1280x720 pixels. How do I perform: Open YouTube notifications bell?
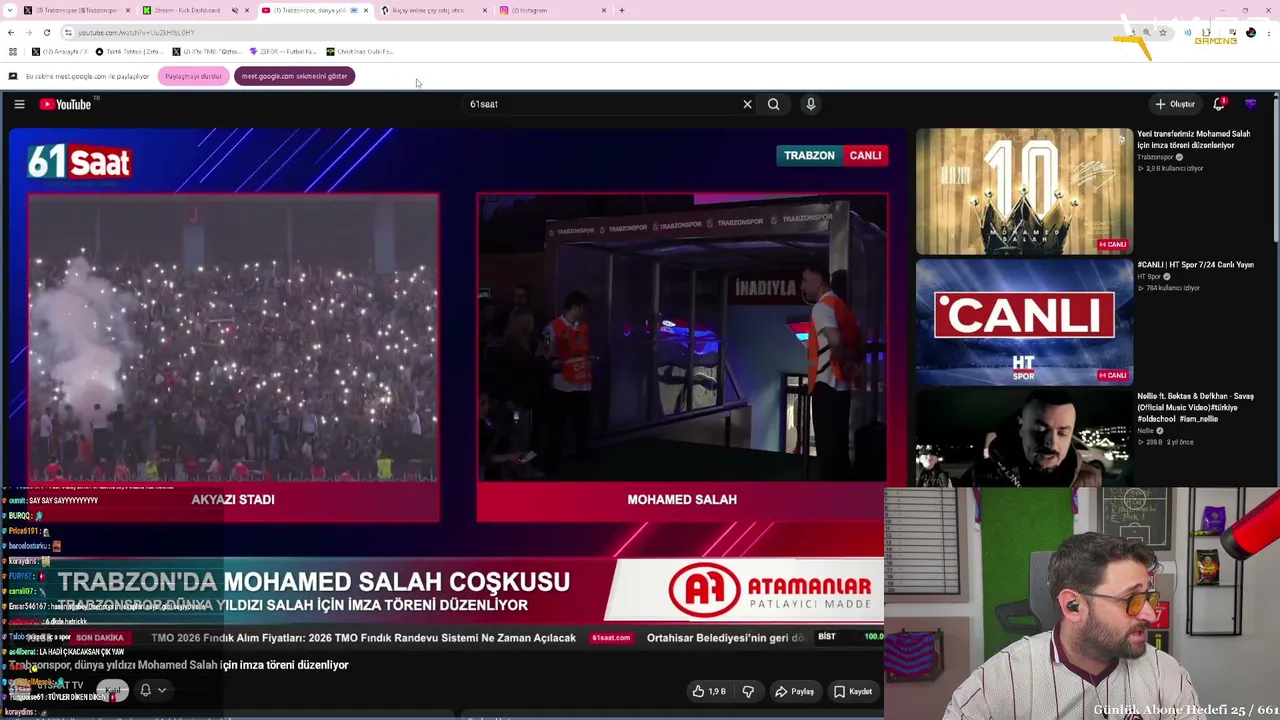coord(1219,104)
